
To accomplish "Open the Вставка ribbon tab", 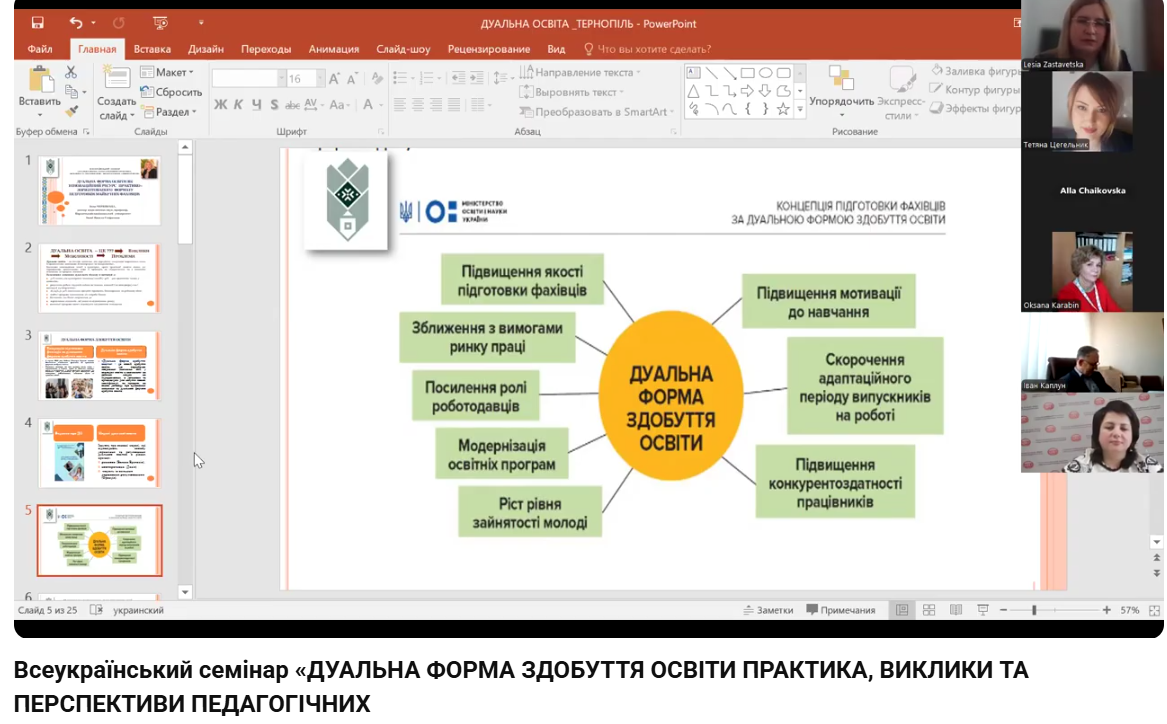I will pos(152,49).
